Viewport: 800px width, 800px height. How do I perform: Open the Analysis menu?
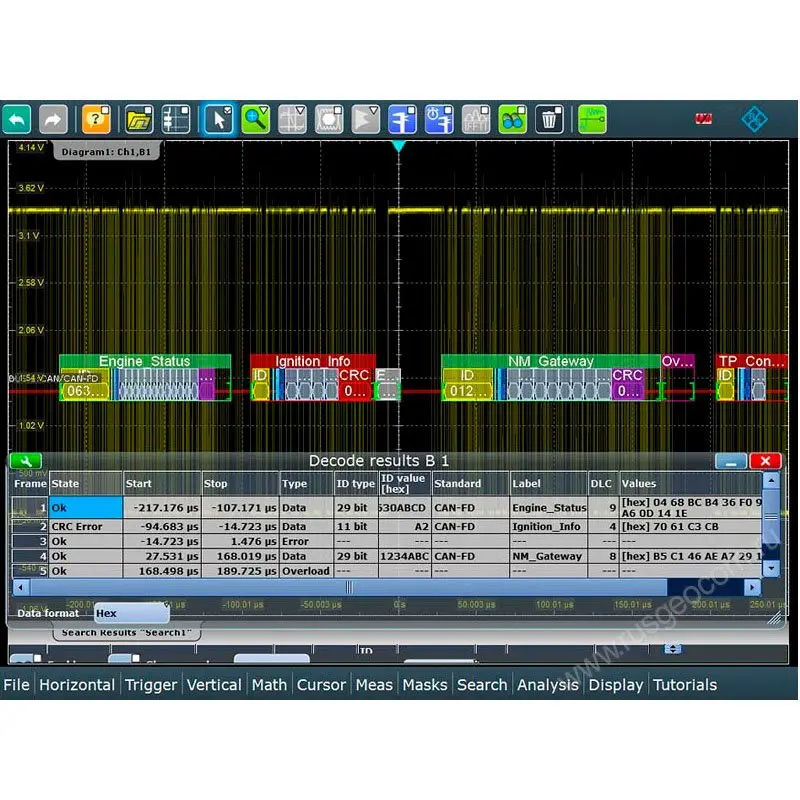(547, 685)
